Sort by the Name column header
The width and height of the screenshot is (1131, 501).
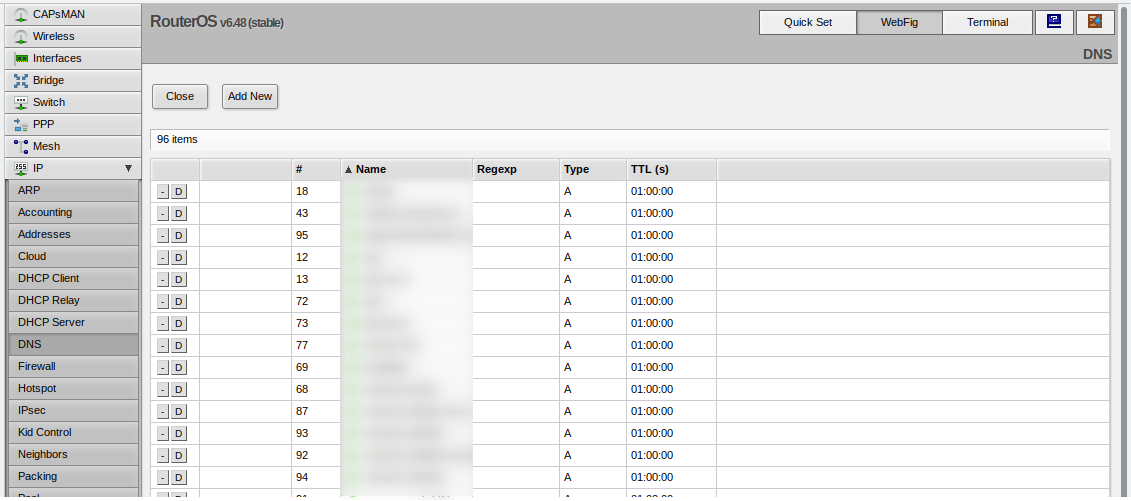[406, 169]
